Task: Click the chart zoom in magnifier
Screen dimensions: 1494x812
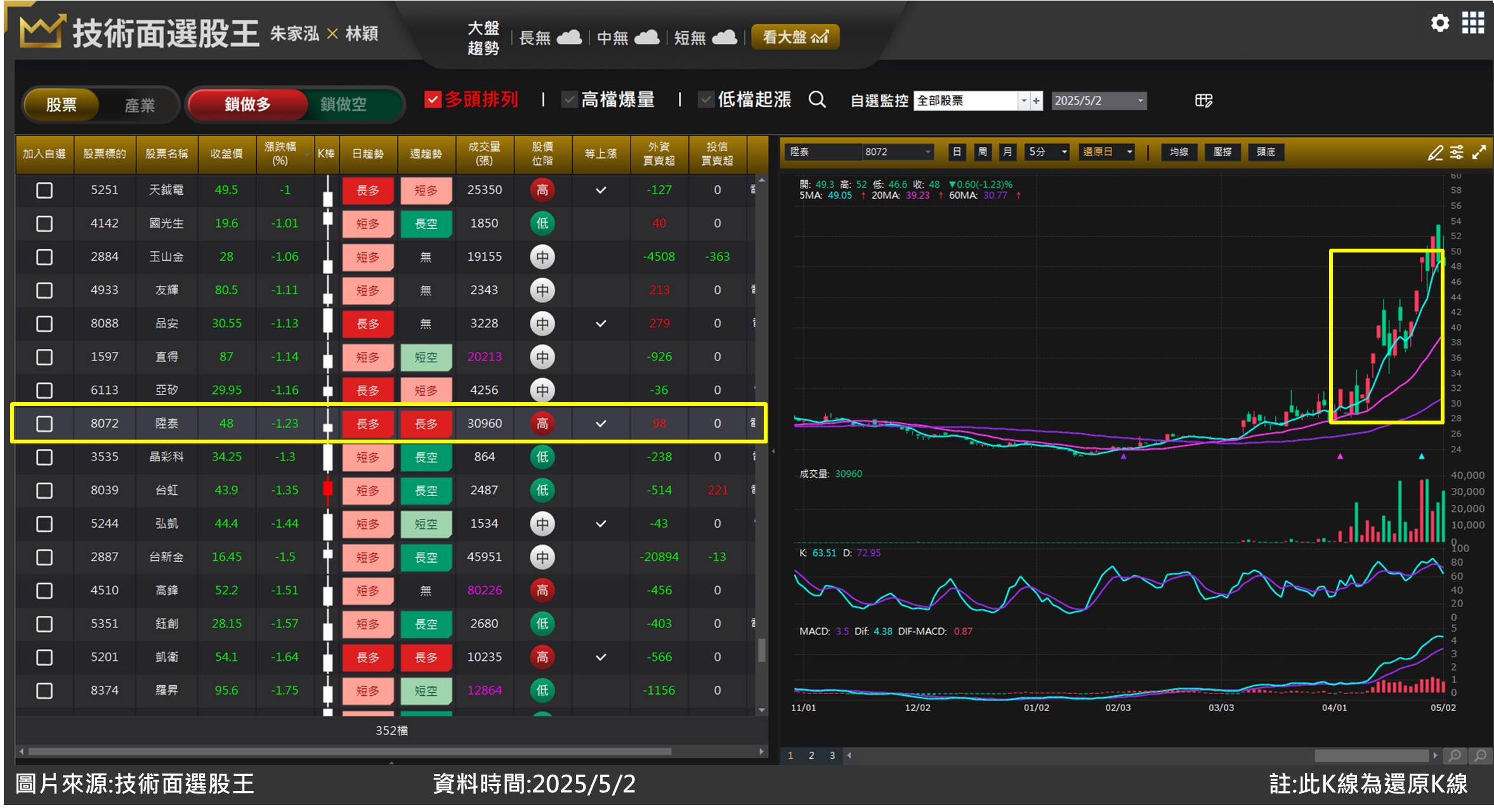Action: 1455,756
